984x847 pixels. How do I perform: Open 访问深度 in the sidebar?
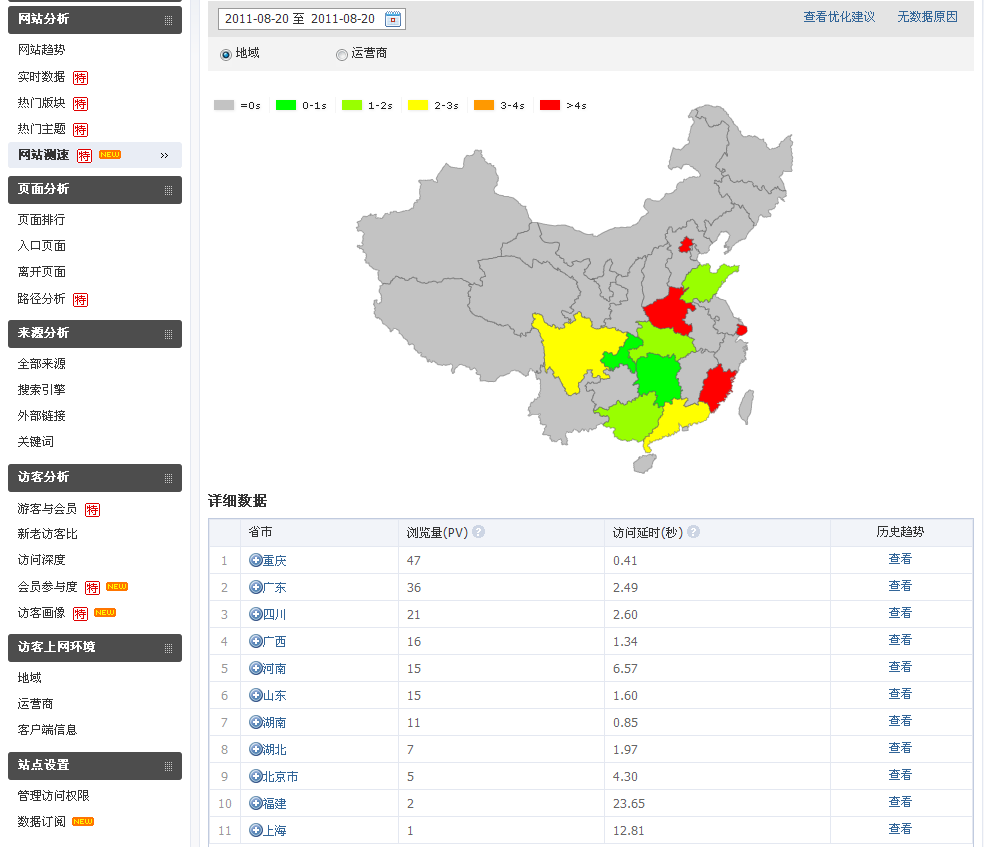(41, 560)
